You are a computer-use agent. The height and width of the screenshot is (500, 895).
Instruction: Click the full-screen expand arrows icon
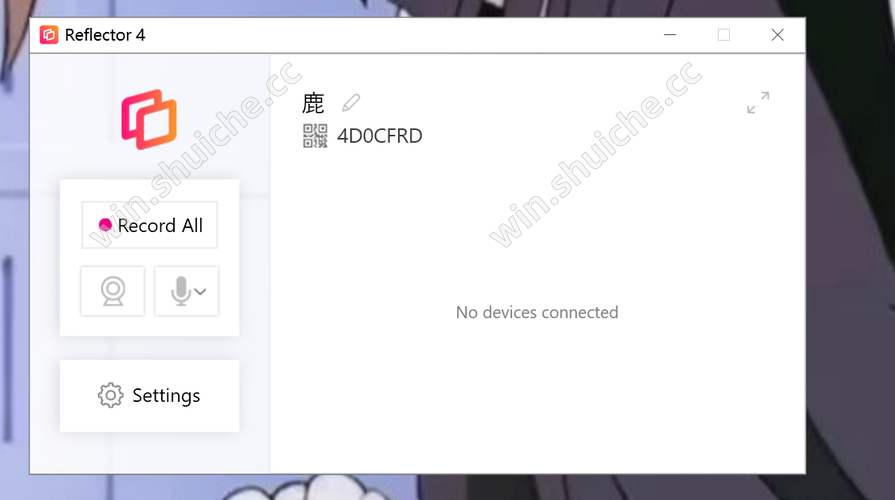[x=758, y=103]
